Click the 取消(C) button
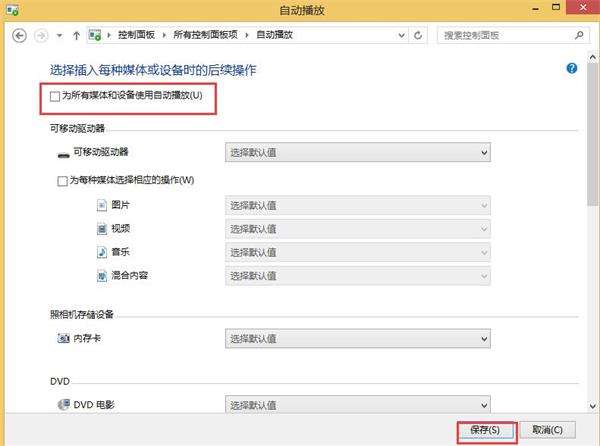This screenshot has width=600, height=446. (547, 430)
